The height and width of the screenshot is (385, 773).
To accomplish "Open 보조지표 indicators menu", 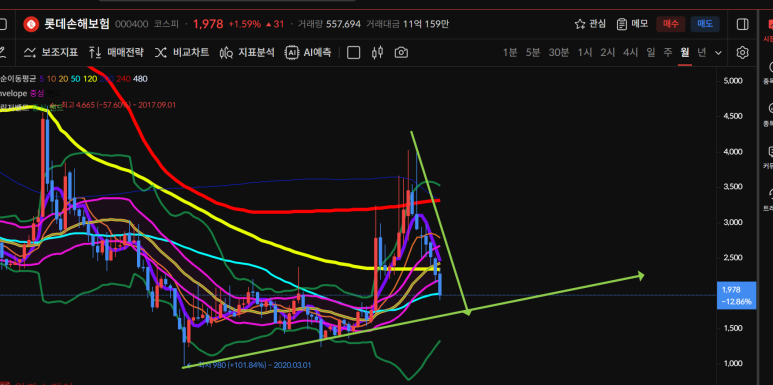I will [x=50, y=52].
